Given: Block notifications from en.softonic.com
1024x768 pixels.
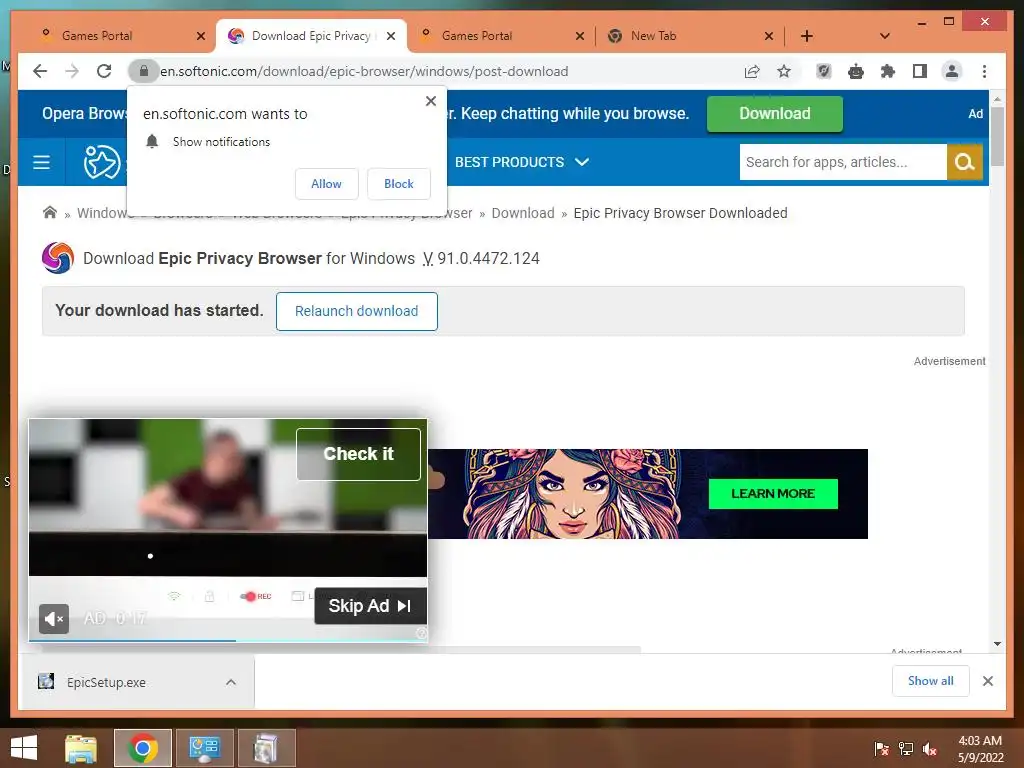Looking at the screenshot, I should 398,184.
